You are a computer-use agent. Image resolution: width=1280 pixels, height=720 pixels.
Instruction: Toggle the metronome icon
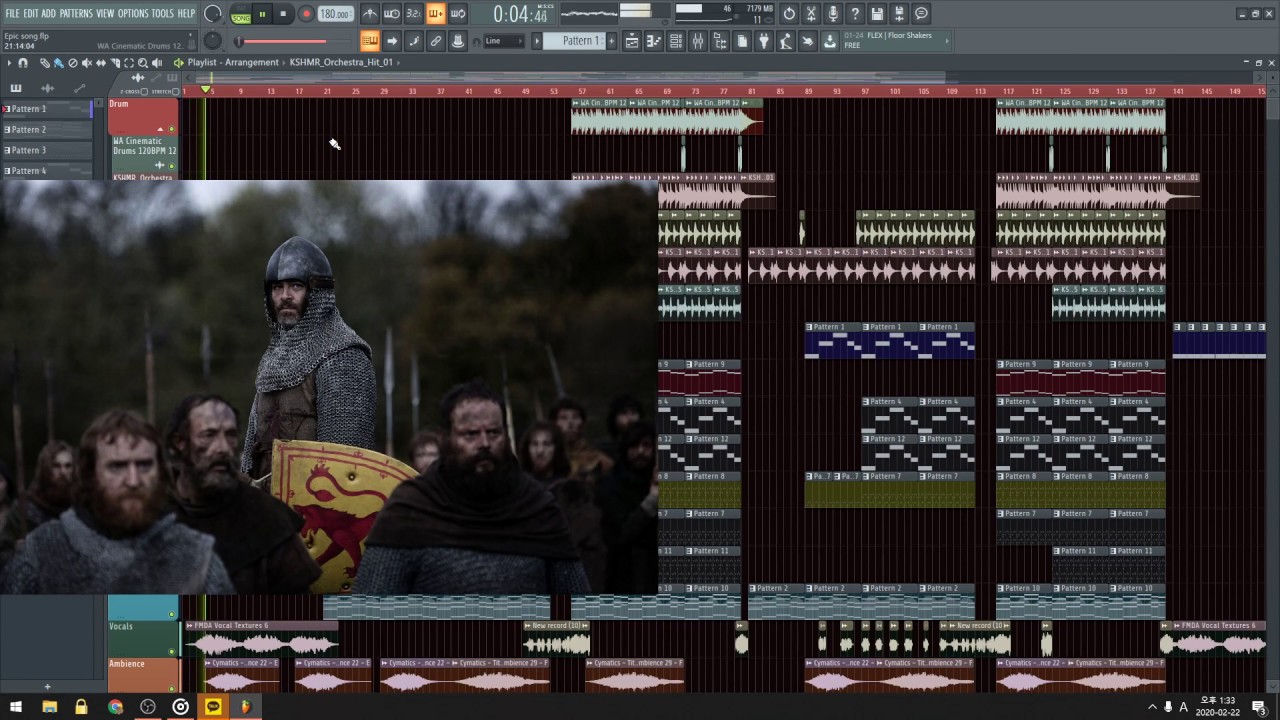tap(370, 14)
